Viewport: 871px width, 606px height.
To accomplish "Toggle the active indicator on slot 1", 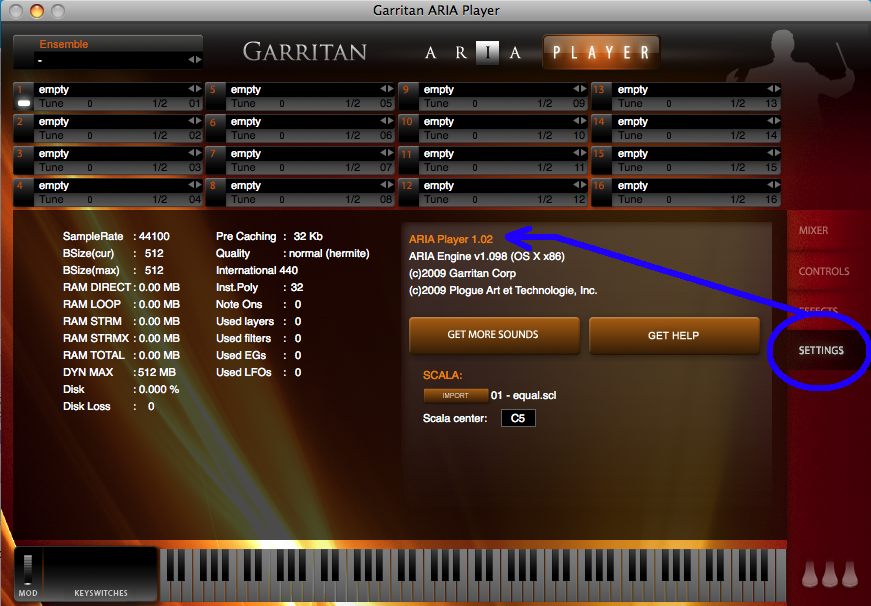I will (24, 103).
